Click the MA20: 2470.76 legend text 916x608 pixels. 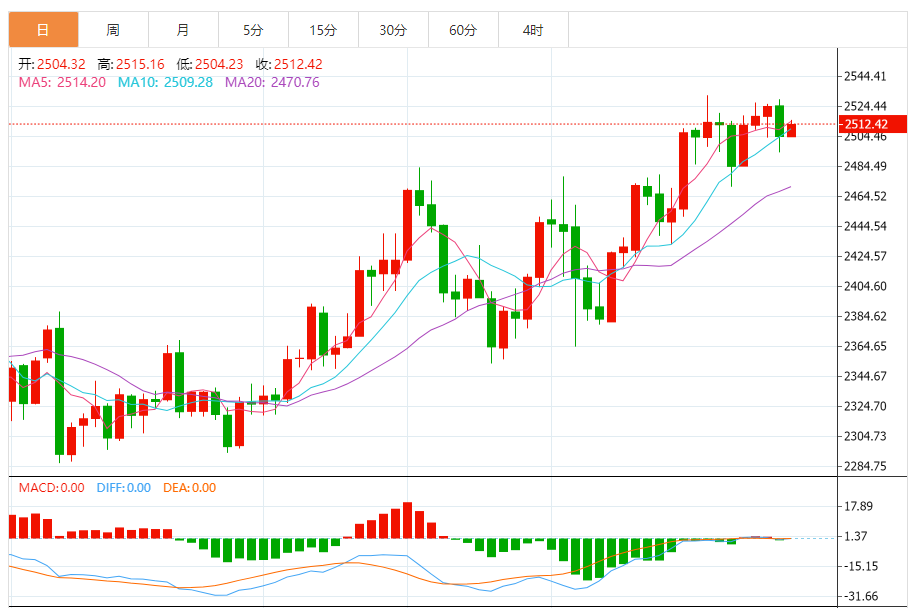272,82
